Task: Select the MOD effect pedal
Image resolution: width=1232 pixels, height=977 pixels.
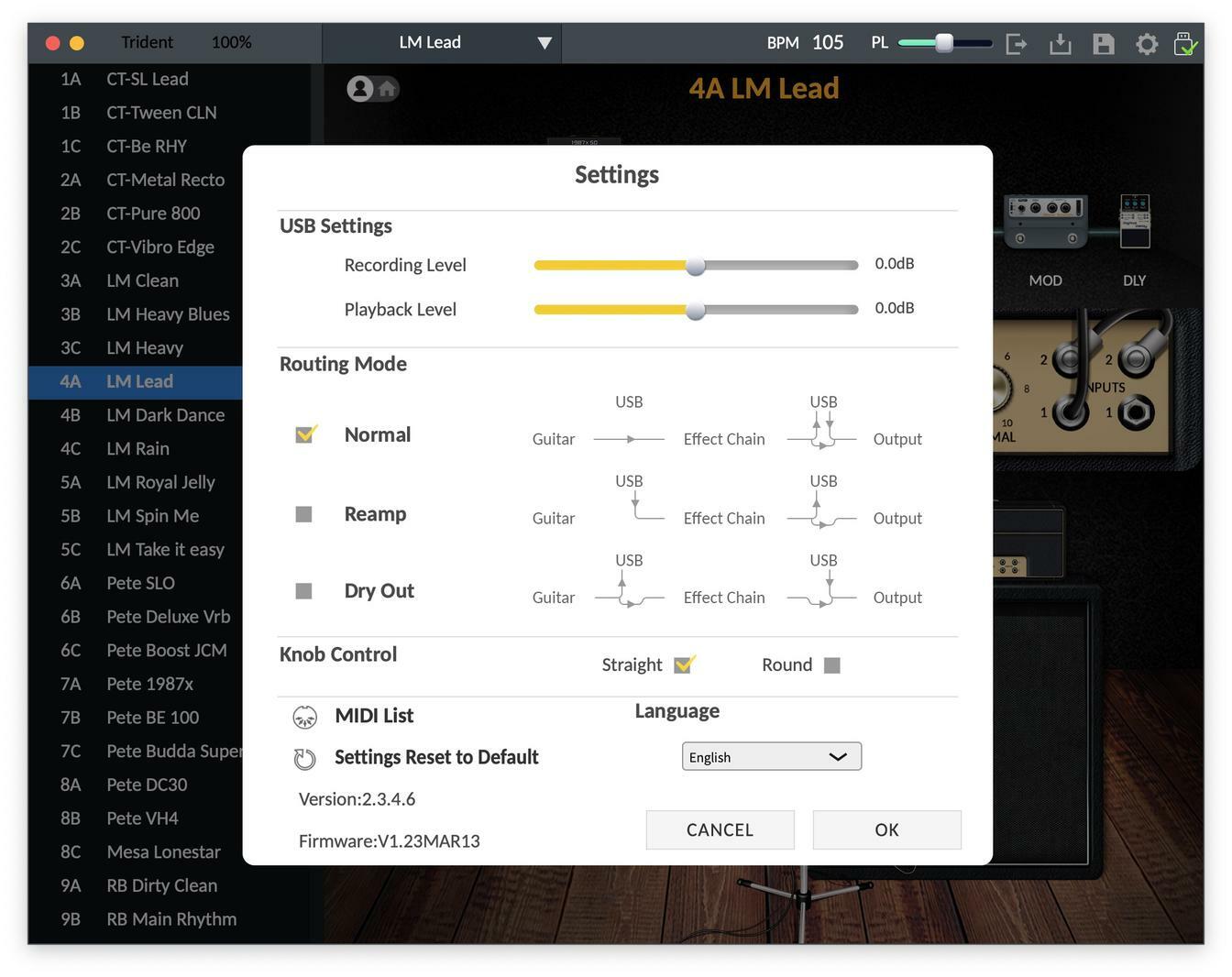Action: (1045, 222)
